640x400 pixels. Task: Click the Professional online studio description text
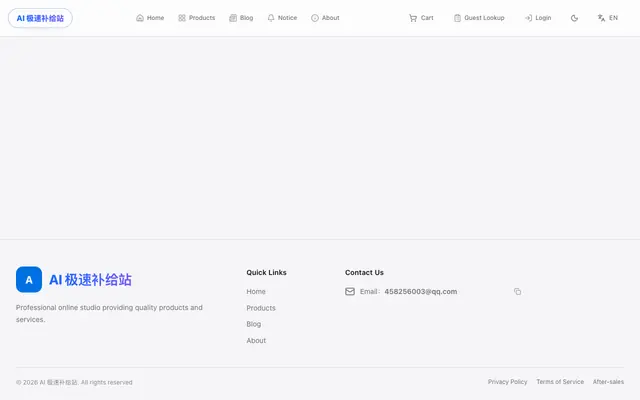coord(109,313)
